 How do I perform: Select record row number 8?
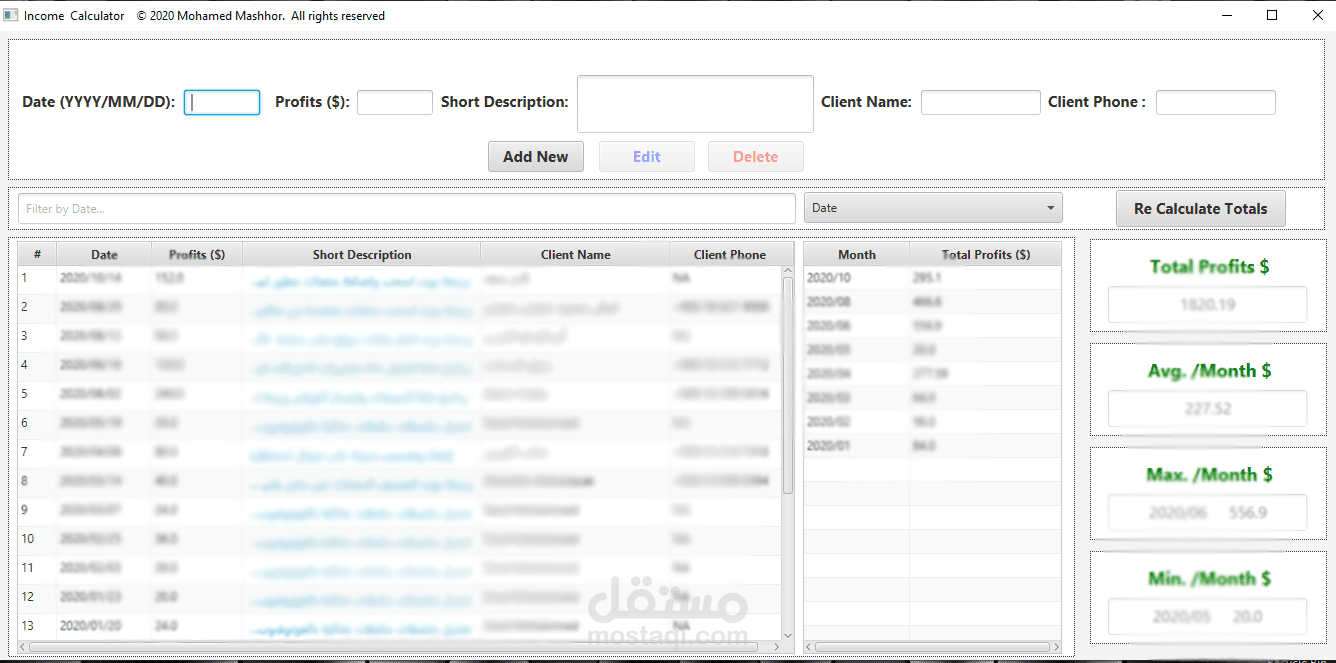[x=399, y=481]
